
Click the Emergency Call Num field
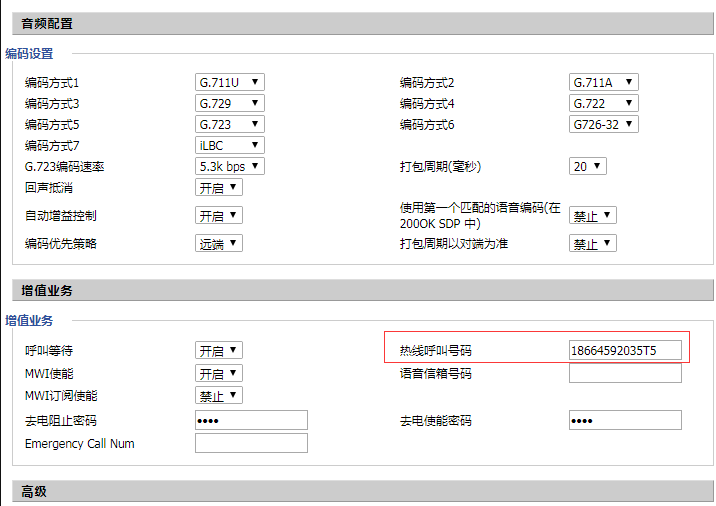click(x=251, y=443)
